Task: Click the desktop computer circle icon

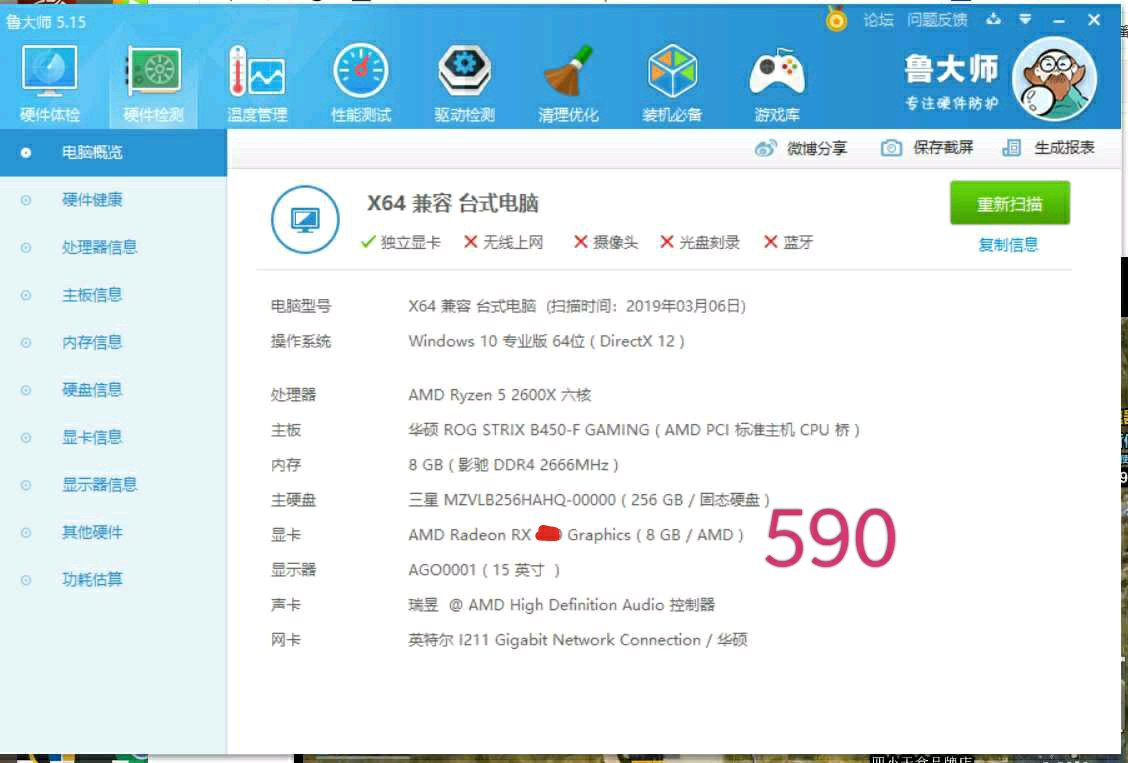Action: click(x=305, y=219)
